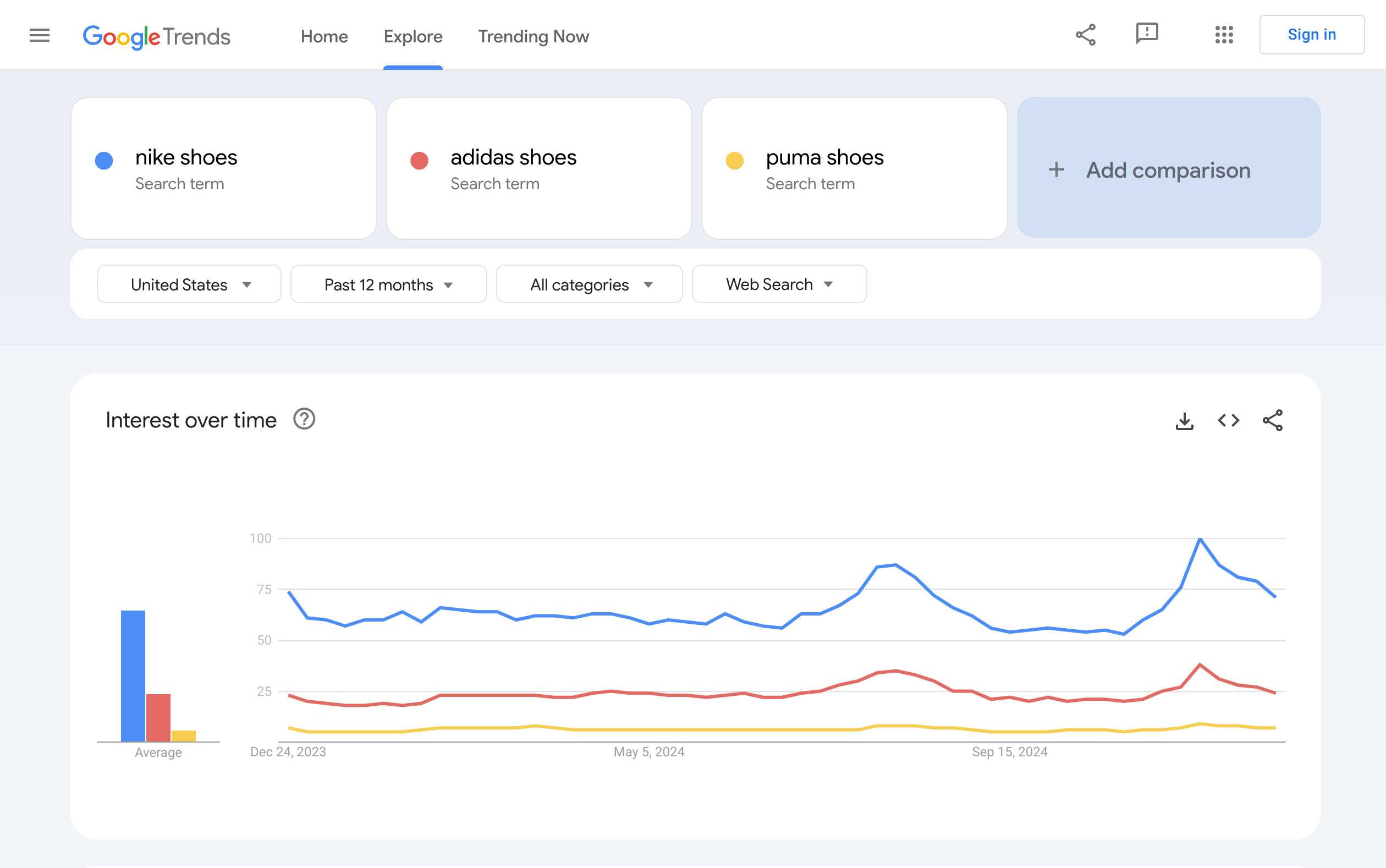Click the '25' y-axis label
The image size is (1386, 868).
pyautogui.click(x=264, y=691)
